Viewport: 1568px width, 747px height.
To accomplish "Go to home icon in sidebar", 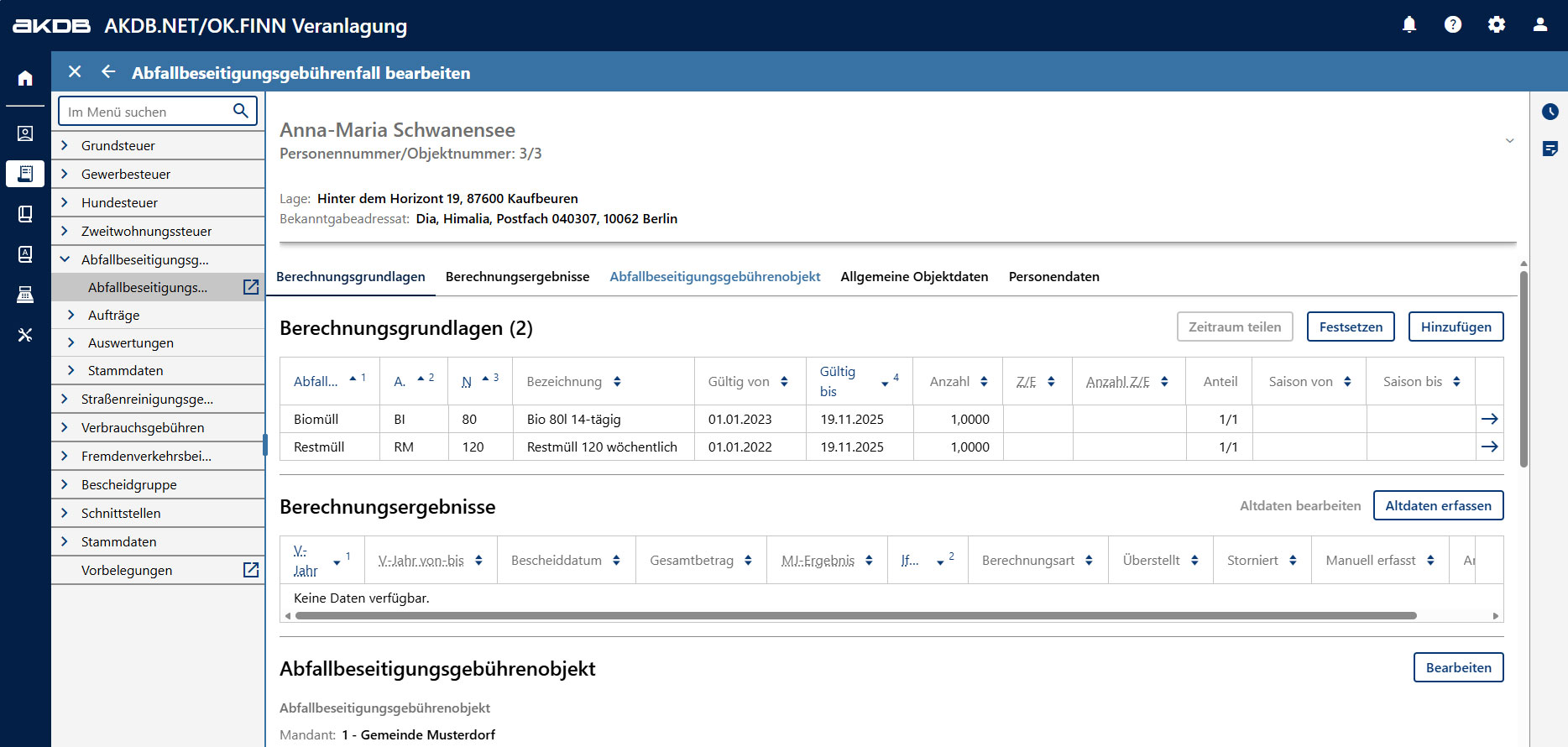I will point(25,78).
